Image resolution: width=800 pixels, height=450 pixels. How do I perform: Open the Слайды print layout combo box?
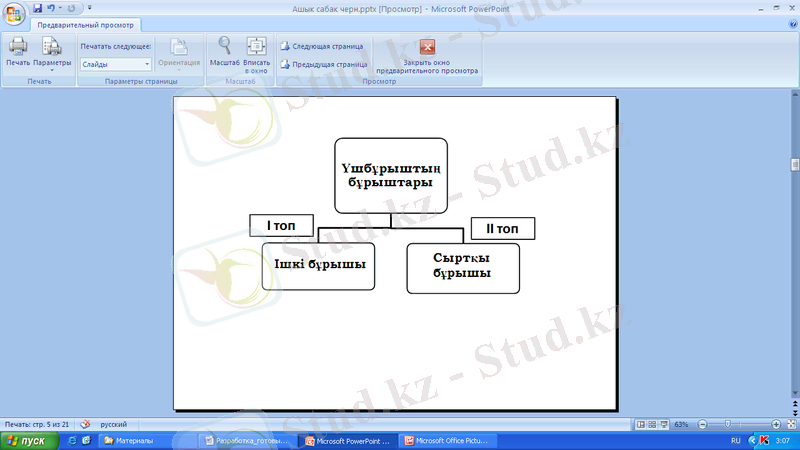[x=115, y=63]
